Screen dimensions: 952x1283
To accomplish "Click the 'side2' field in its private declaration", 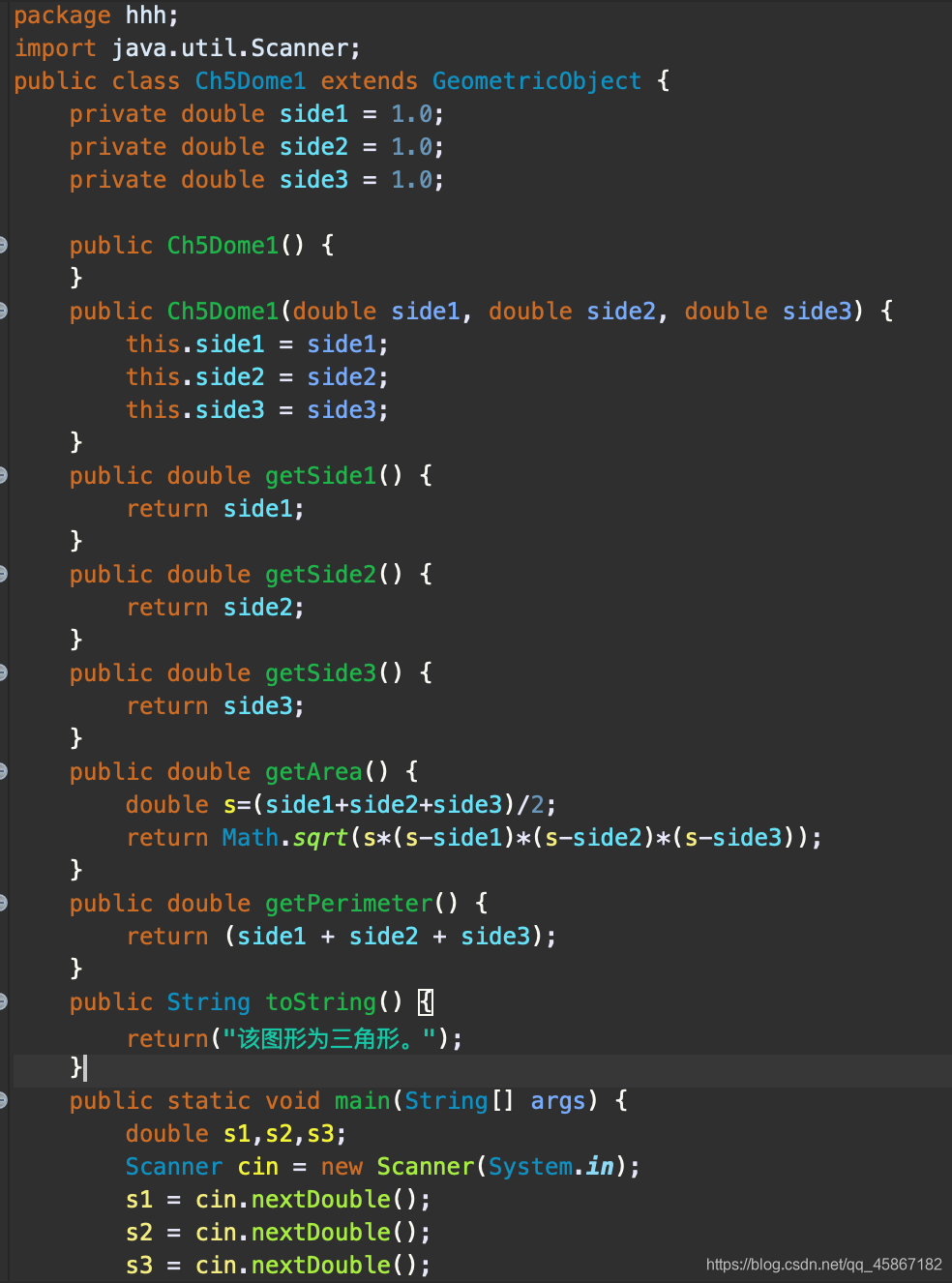I will click(x=313, y=147).
